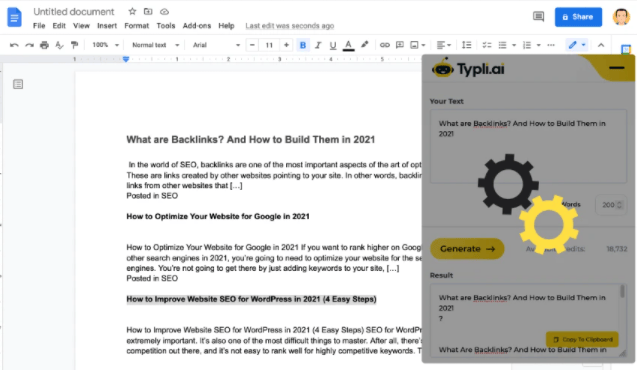Screen dimensions: 637x371
Task: Click the Typli.ai Your Text box
Action: coord(528,146)
